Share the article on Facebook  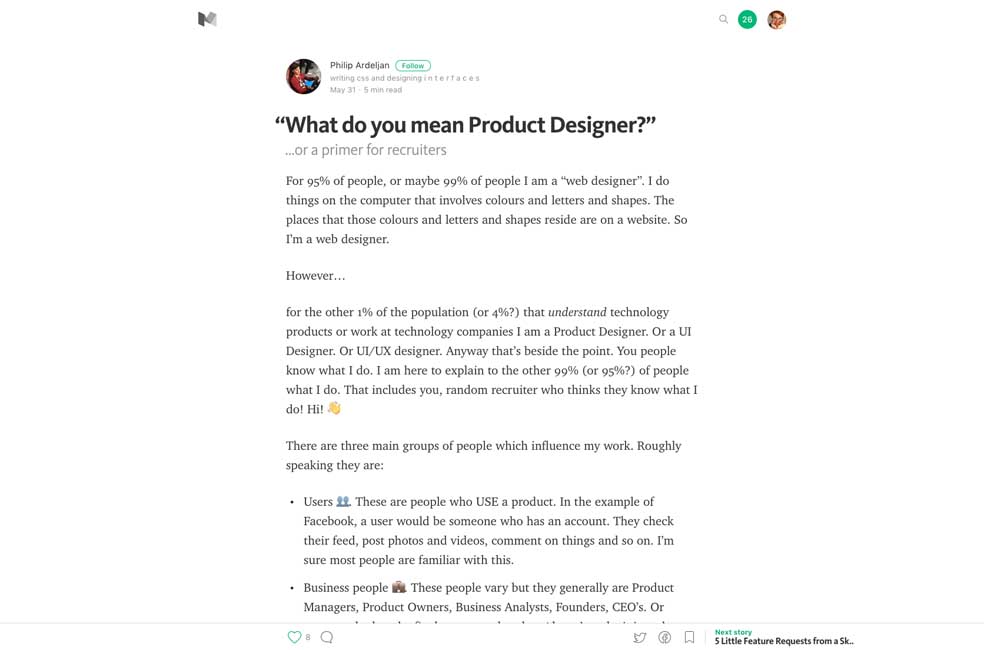coord(665,637)
